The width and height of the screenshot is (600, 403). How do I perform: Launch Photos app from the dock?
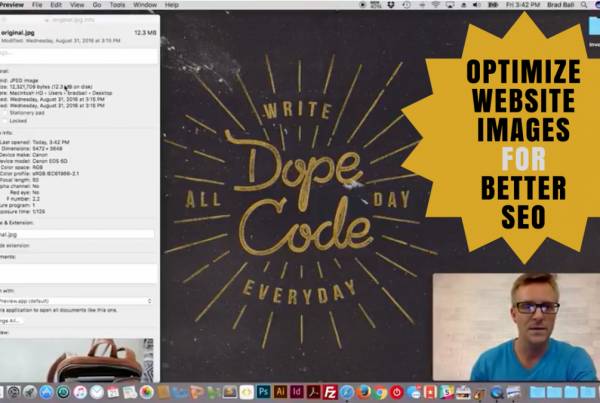click(x=147, y=392)
